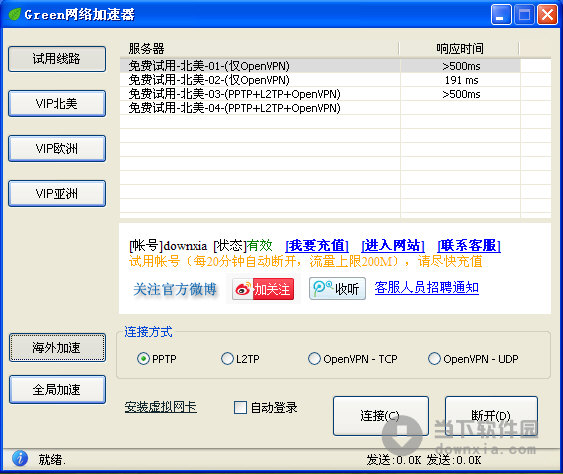Image resolution: width=563 pixels, height=474 pixels.
Task: Click the Tencent 收听 listen button
Action: click(x=337, y=288)
